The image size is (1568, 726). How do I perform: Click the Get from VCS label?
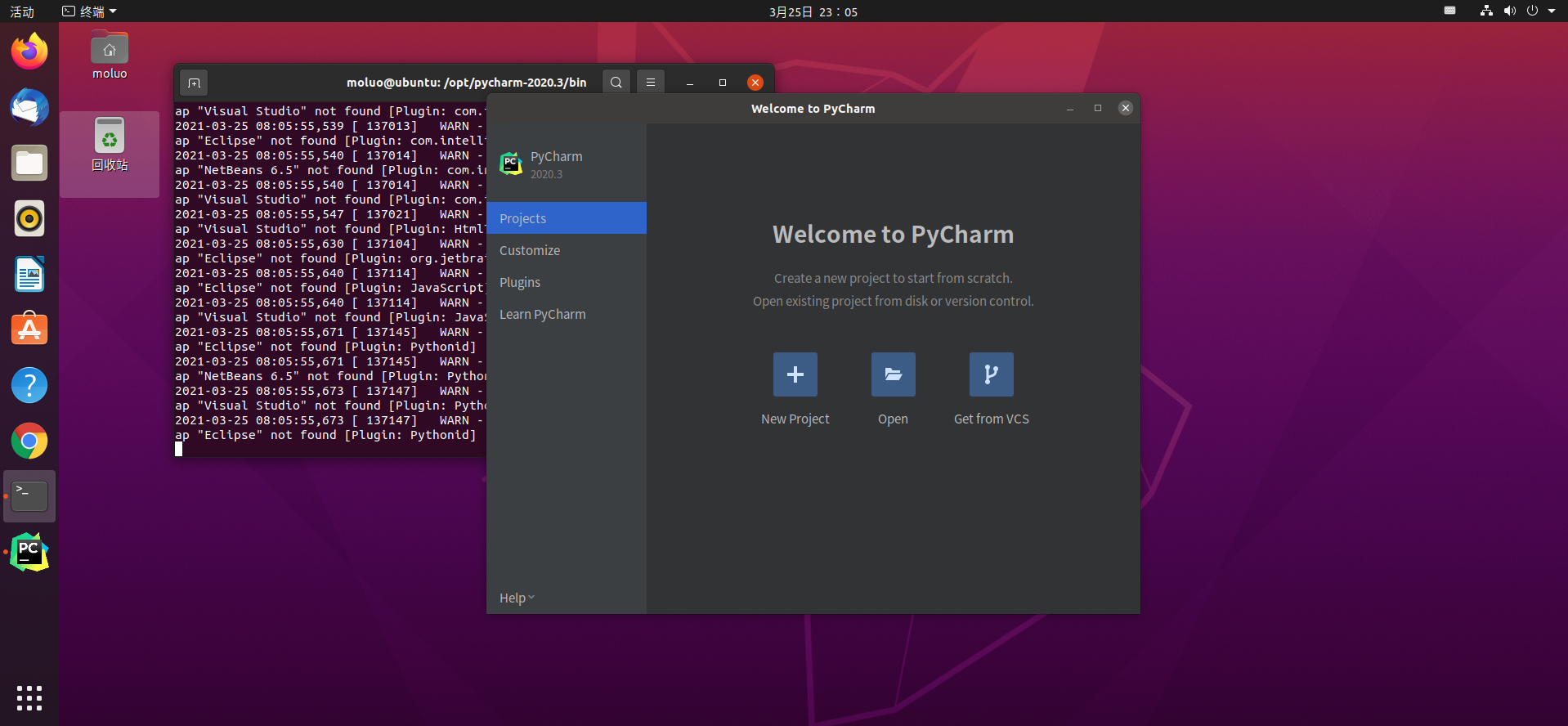pos(991,419)
